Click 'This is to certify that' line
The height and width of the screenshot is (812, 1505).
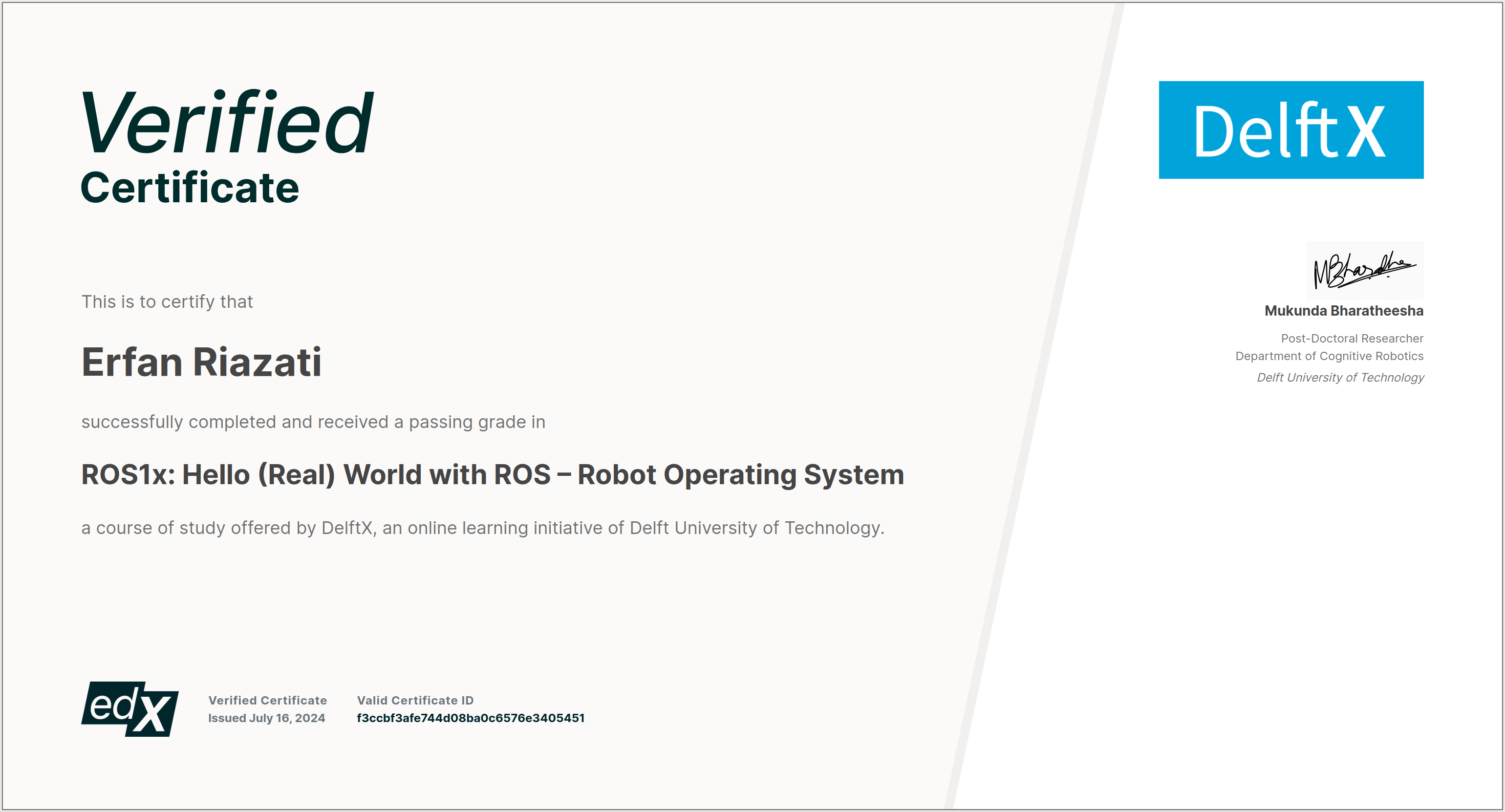pyautogui.click(x=167, y=301)
